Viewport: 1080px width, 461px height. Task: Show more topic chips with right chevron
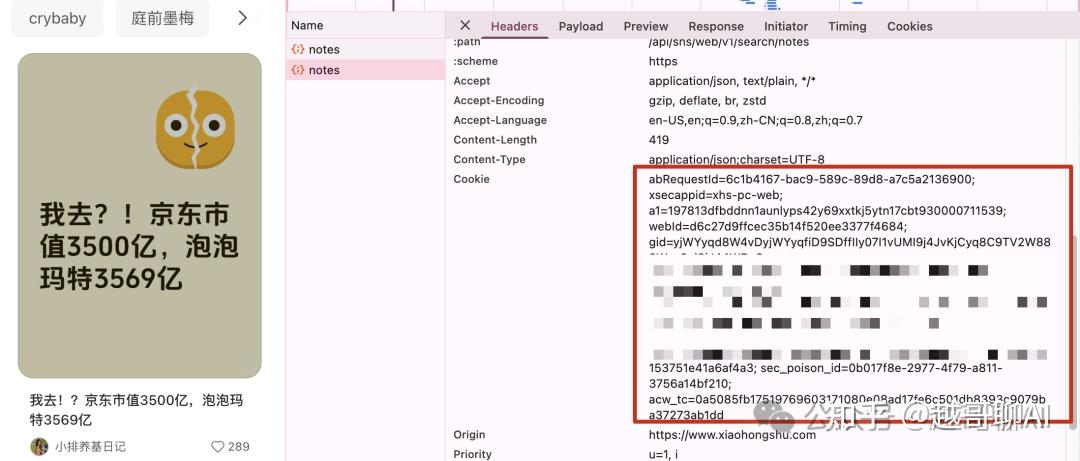click(242, 19)
